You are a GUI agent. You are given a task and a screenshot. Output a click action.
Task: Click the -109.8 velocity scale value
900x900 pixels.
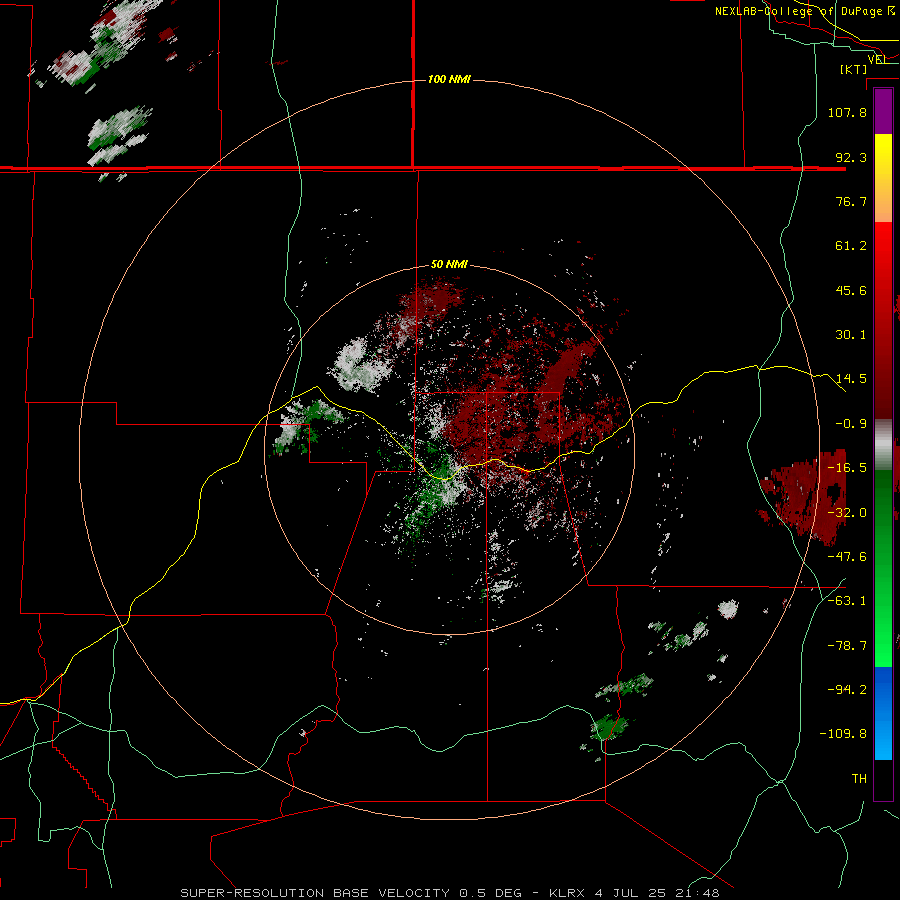[x=843, y=734]
